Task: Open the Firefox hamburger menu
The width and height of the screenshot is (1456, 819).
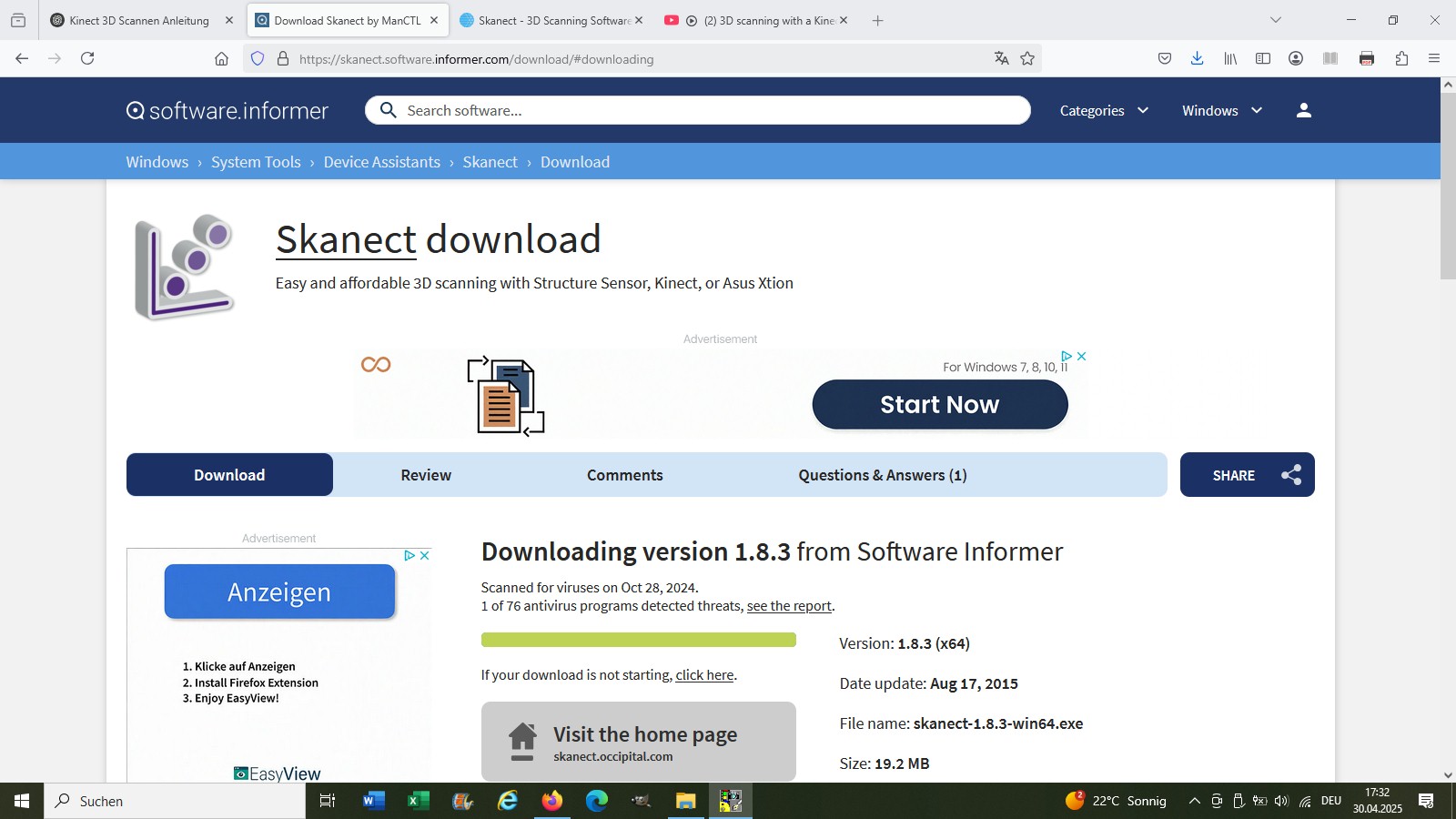Action: (x=1434, y=58)
